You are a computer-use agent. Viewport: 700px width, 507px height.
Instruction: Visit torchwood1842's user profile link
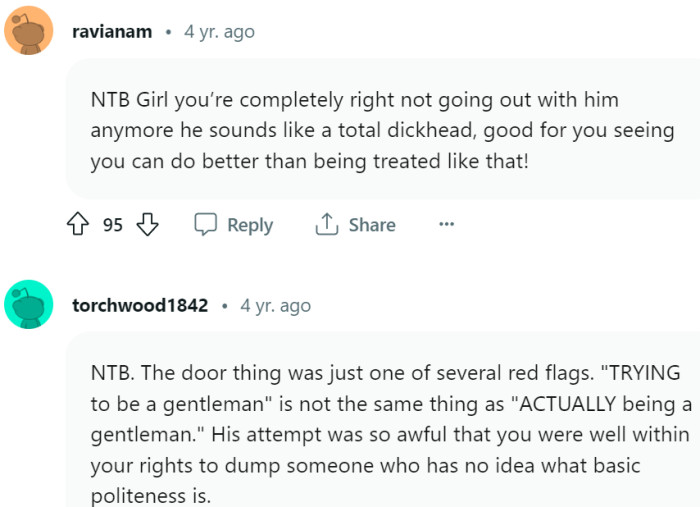point(140,306)
